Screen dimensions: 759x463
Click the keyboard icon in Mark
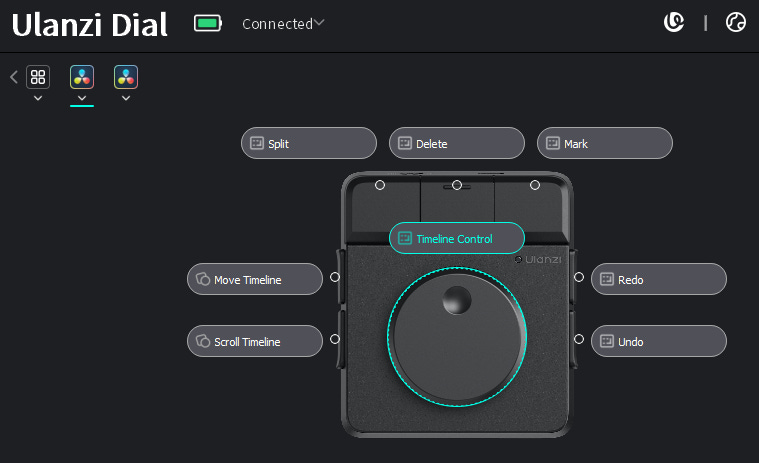553,143
